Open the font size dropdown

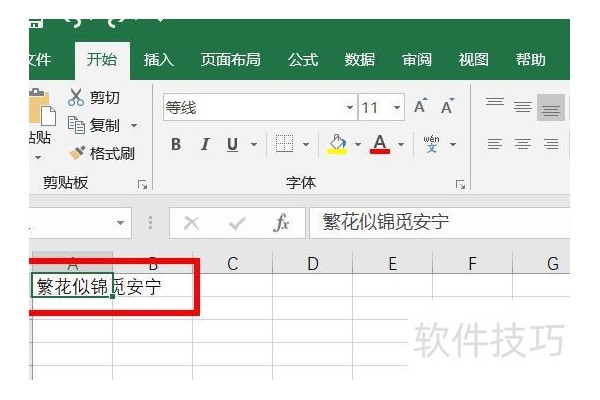397,108
